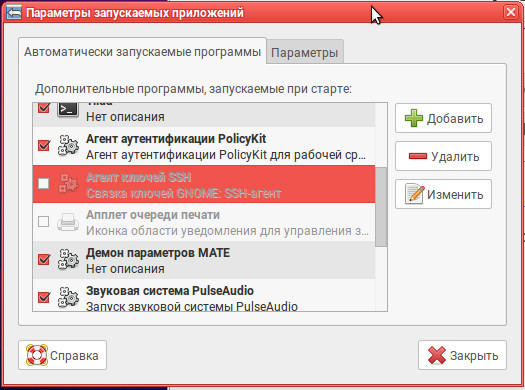Switch to the 'Параметры' tab
Viewport: 525px width, 390px height.
pos(305,53)
